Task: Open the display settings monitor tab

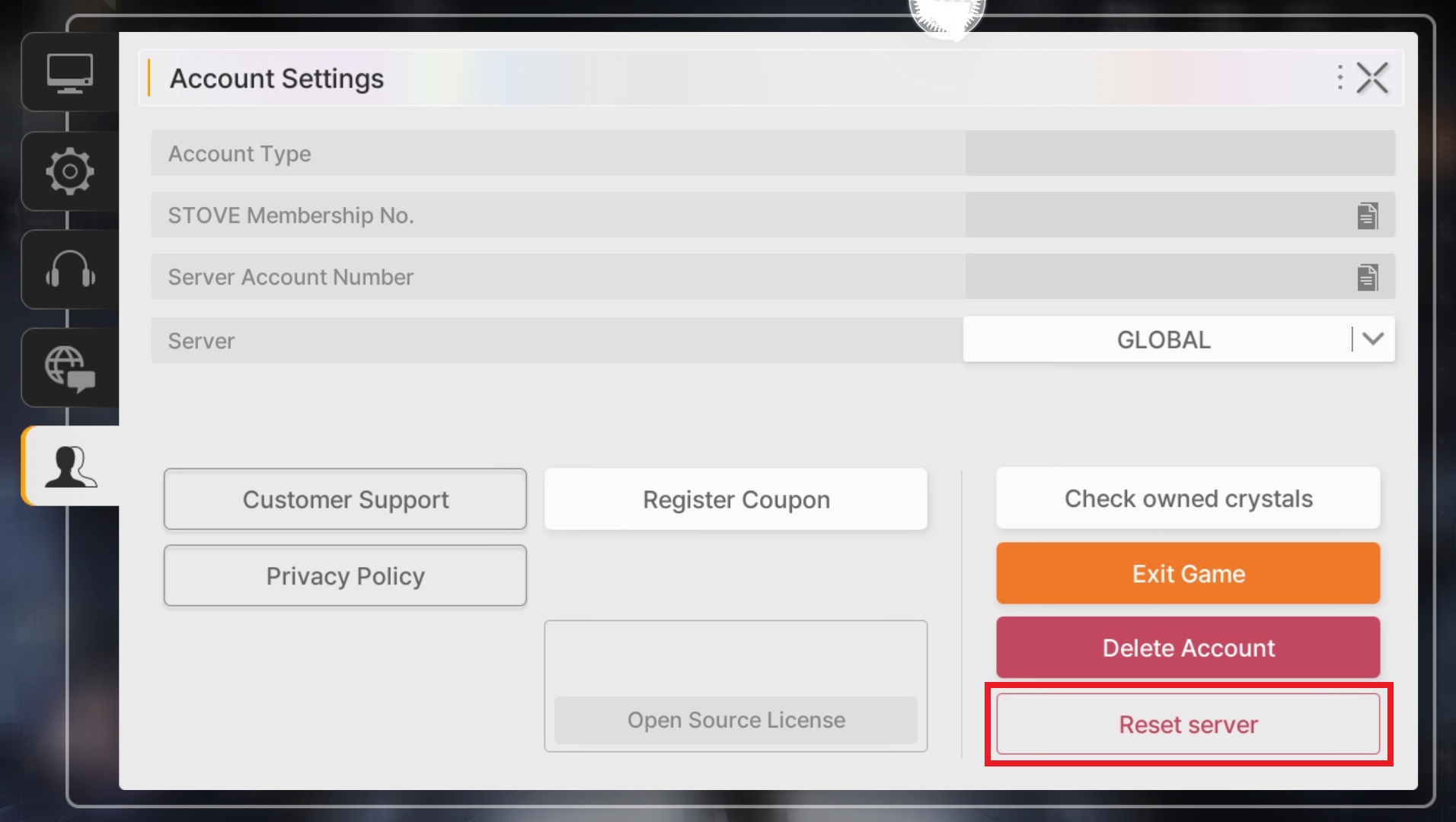Action: (x=70, y=73)
